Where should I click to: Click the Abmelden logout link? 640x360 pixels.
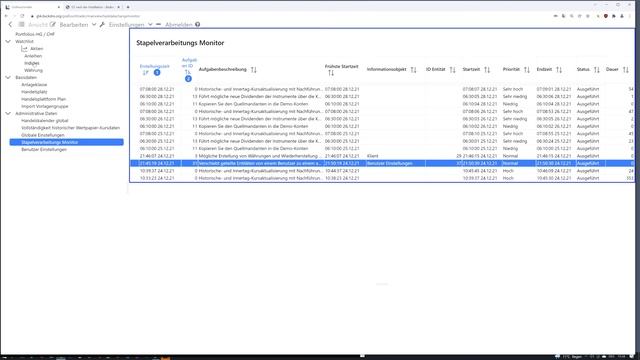[179, 24]
